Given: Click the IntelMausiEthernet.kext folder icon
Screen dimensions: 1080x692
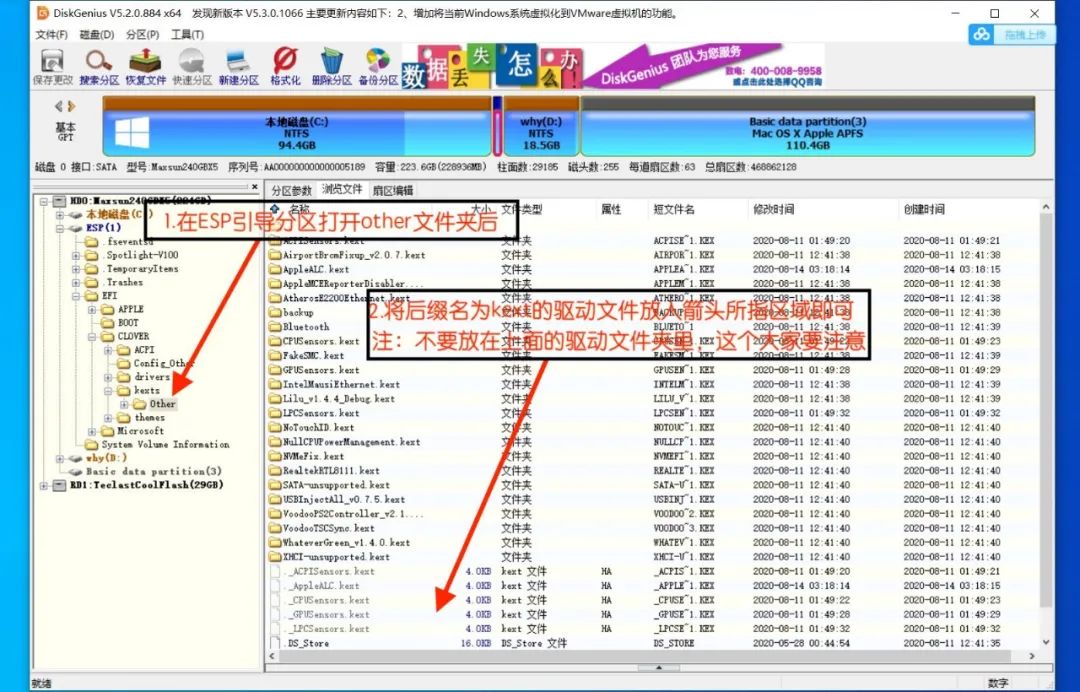Looking at the screenshot, I should coord(275,384).
